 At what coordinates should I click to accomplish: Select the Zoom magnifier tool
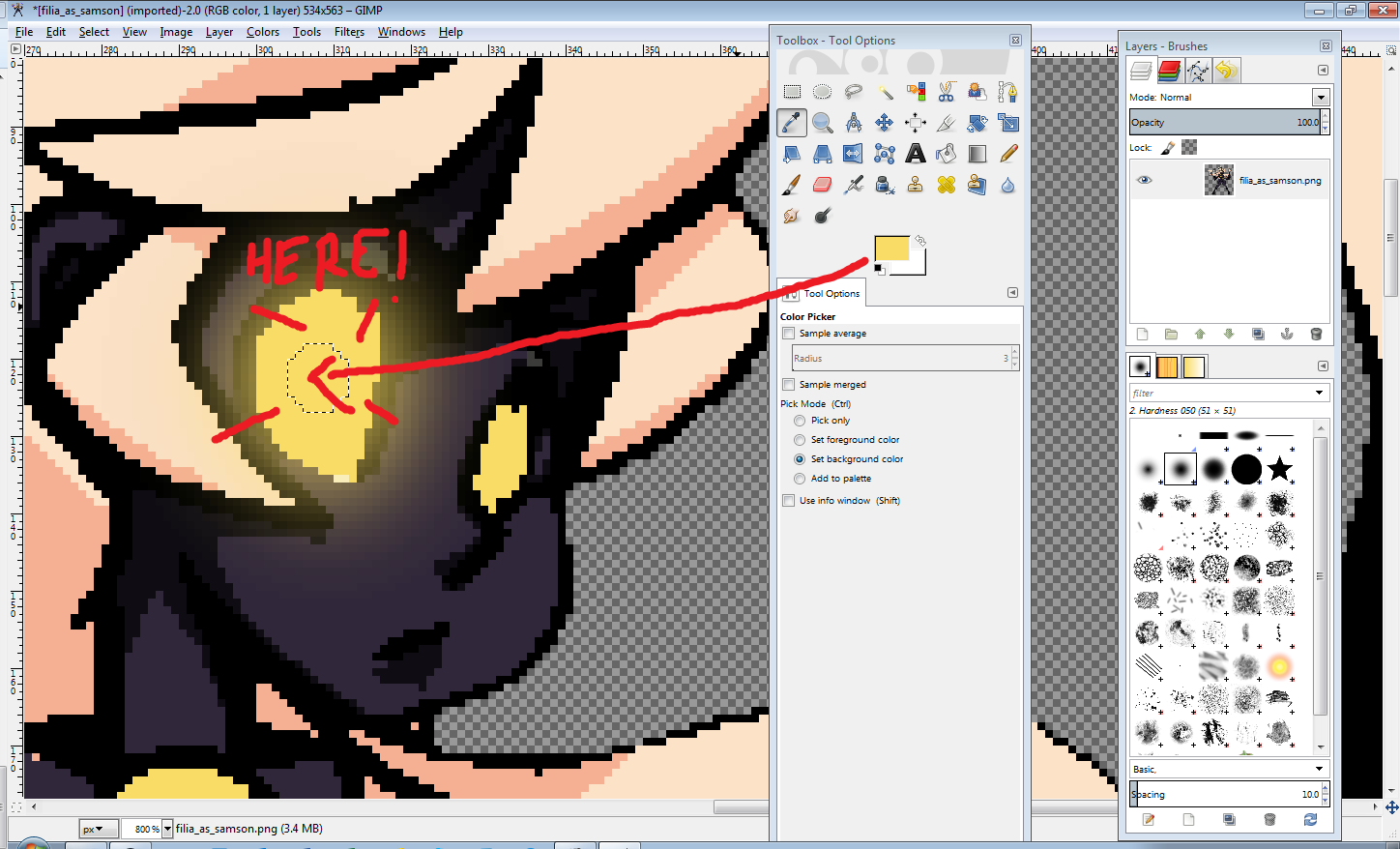(823, 123)
